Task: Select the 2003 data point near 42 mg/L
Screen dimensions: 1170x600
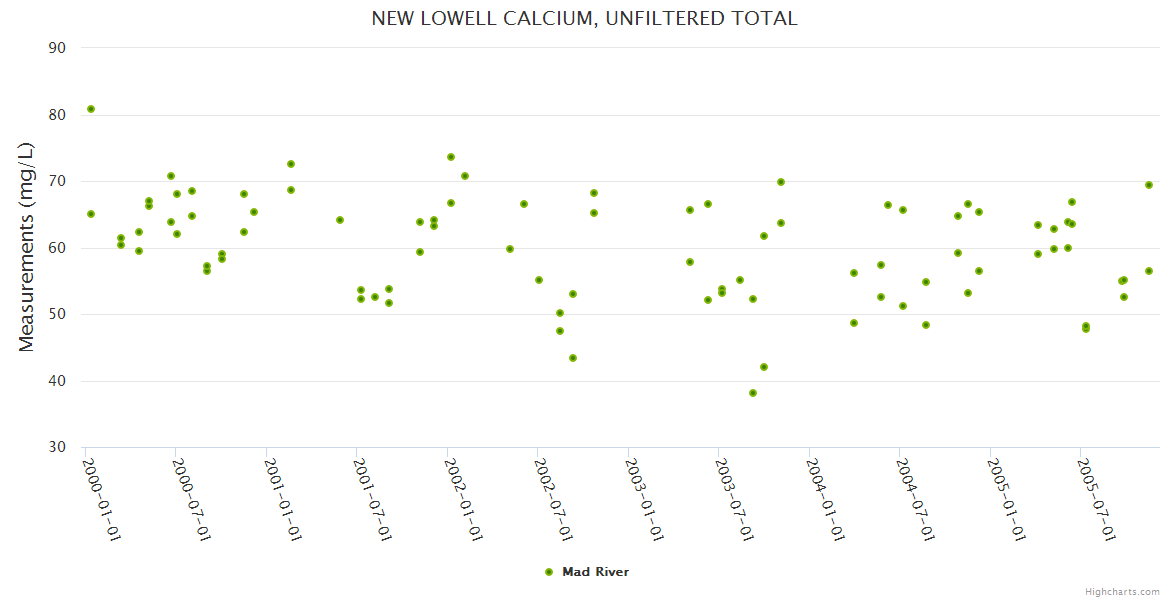Action: pos(764,367)
